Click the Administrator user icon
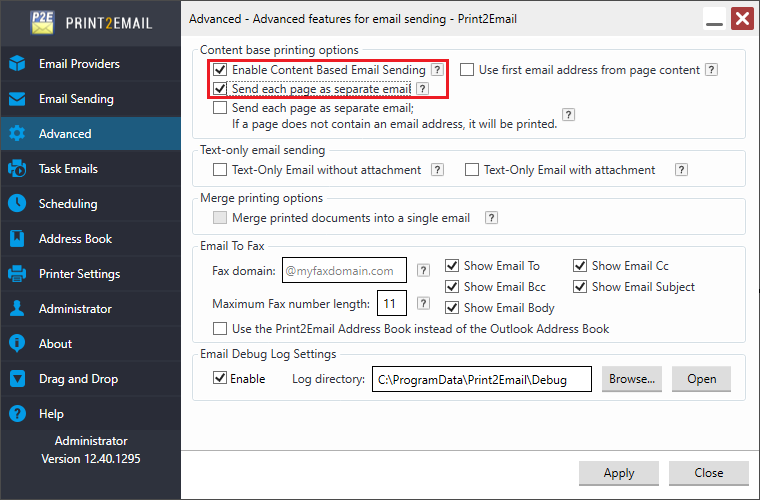Screen dimensions: 760x500 17,309
